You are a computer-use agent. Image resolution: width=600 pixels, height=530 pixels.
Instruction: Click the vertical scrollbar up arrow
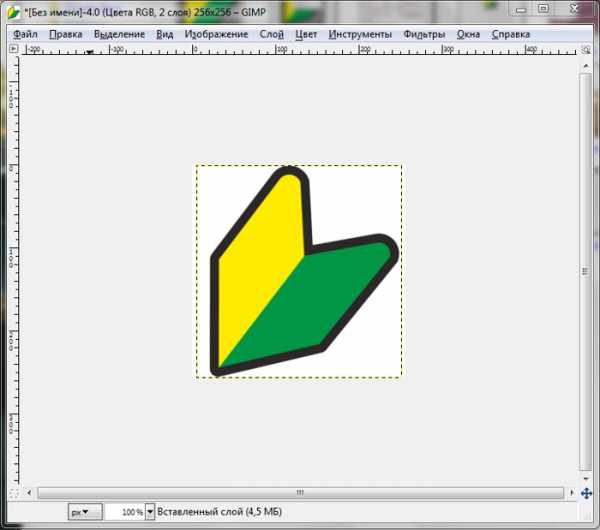[x=586, y=66]
